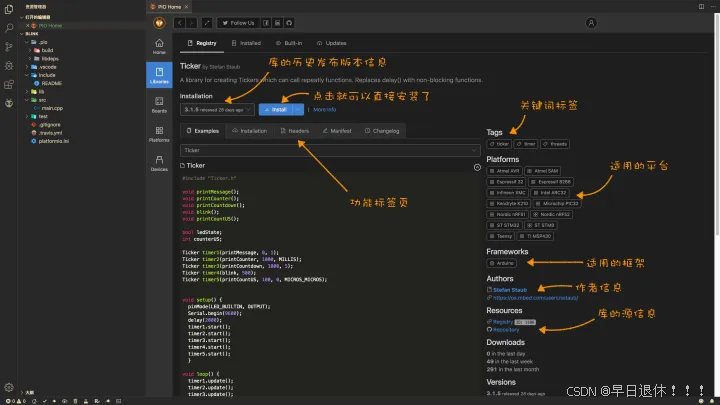The width and height of the screenshot is (720, 405).
Task: Click the blue Install button
Action: point(276,110)
